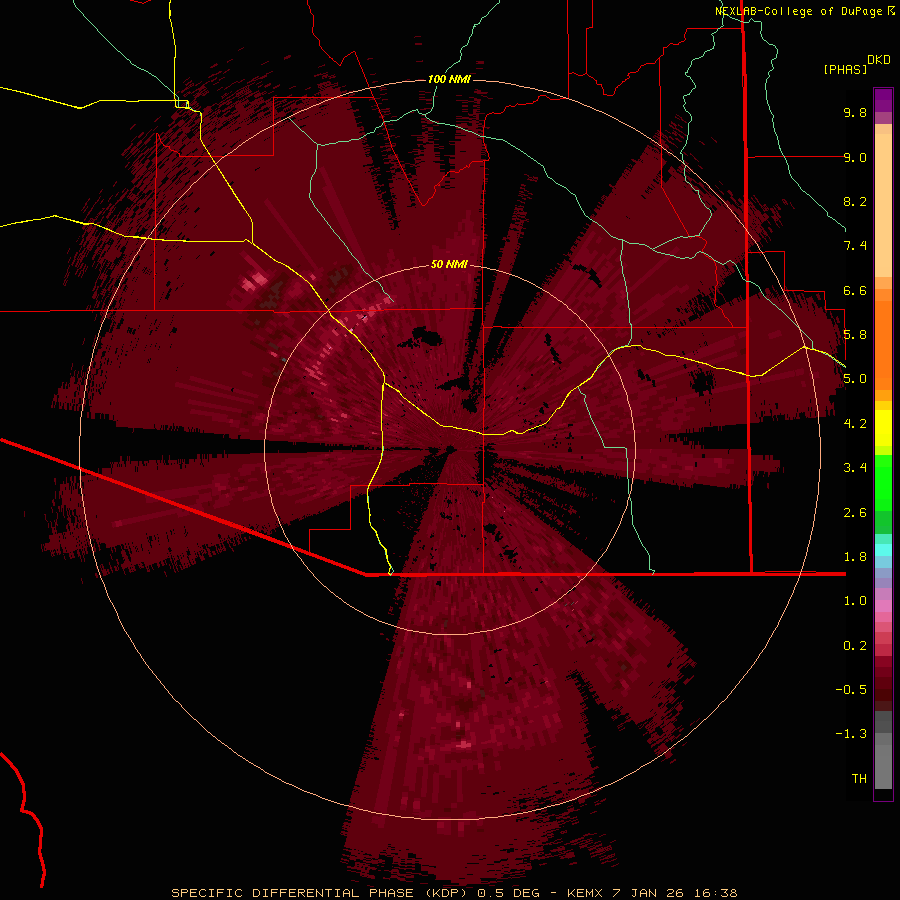
Task: Click the 8.2 value on color scale
Action: point(855,201)
